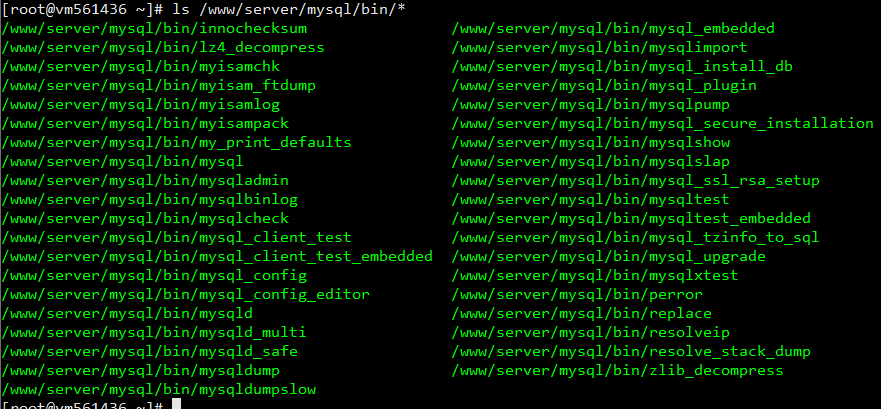
Task: Click the mysqldumpslow file path
Action: [x=158, y=389]
